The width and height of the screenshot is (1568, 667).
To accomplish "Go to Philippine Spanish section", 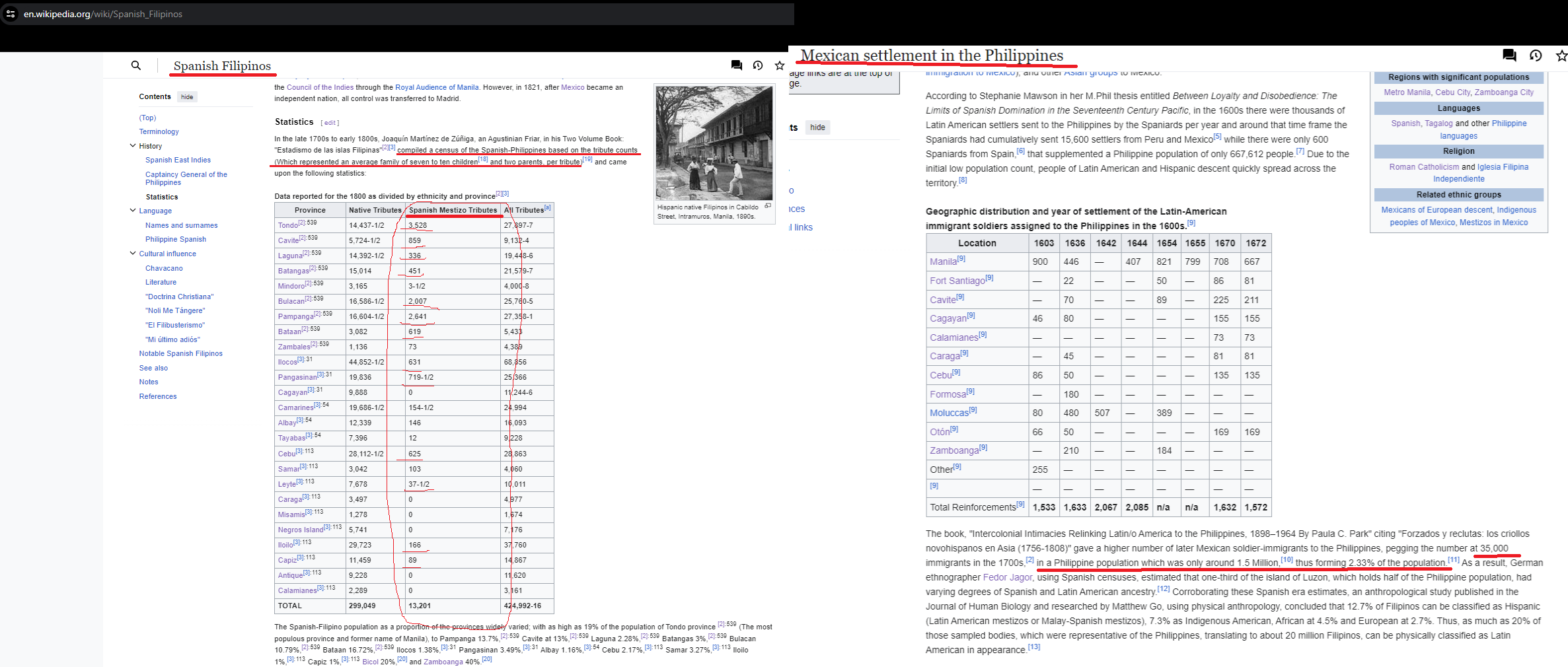I will pos(176,239).
